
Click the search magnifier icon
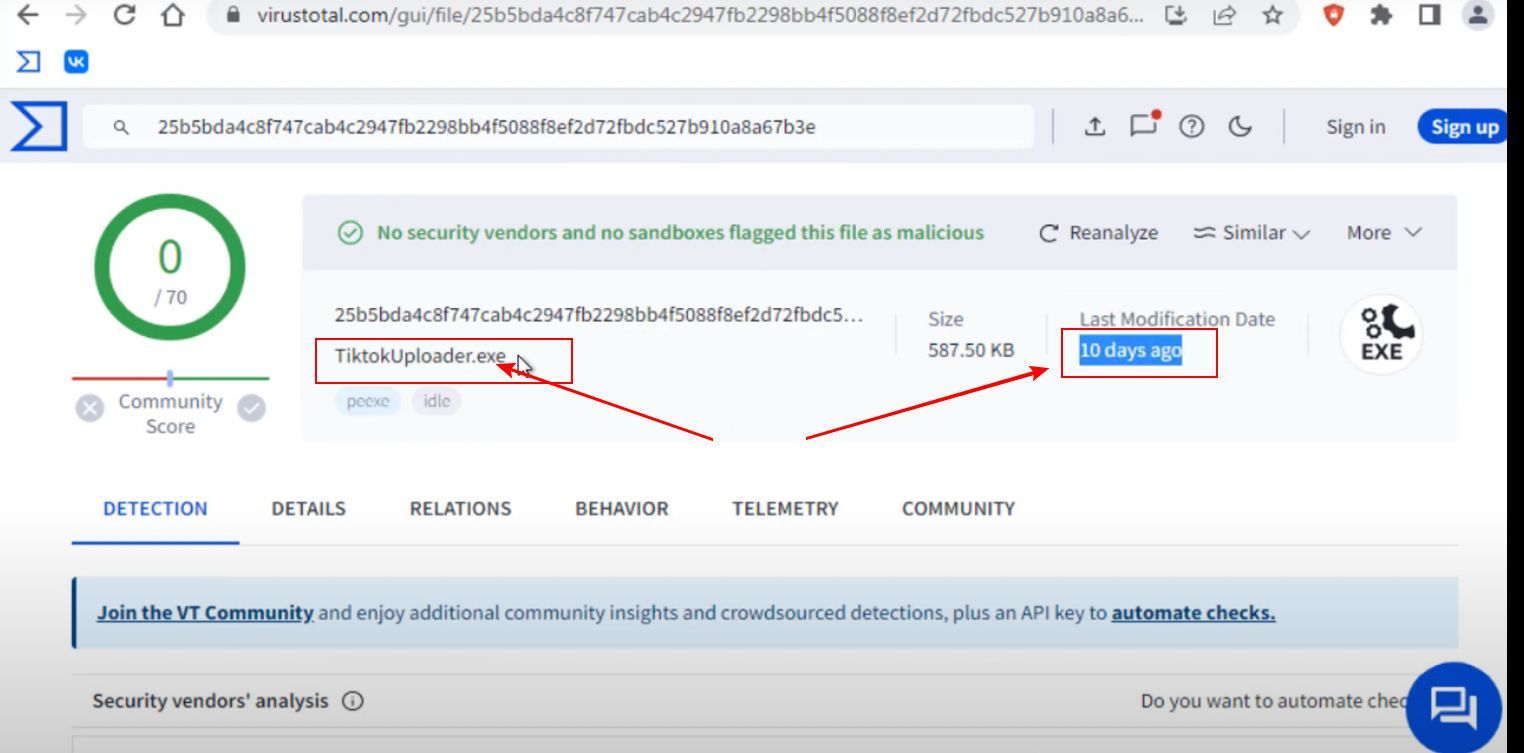tap(121, 127)
